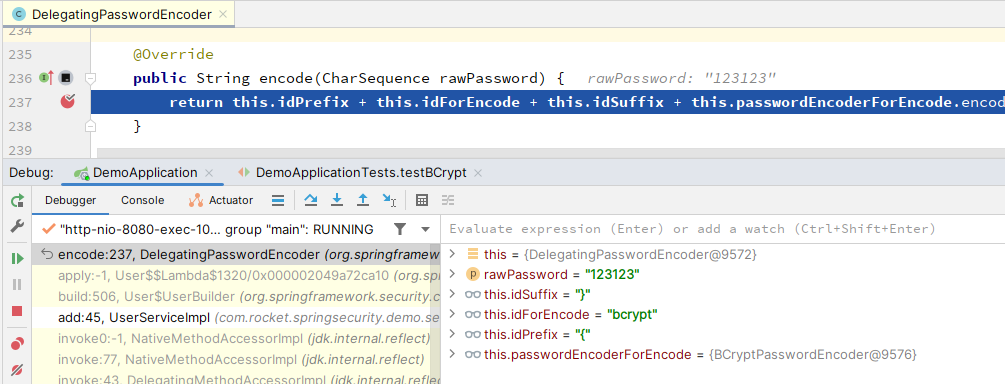1005x384 pixels.
Task: Select the invoke0:-1 NativeMethodAccessorImpl frame
Action: coord(236,338)
